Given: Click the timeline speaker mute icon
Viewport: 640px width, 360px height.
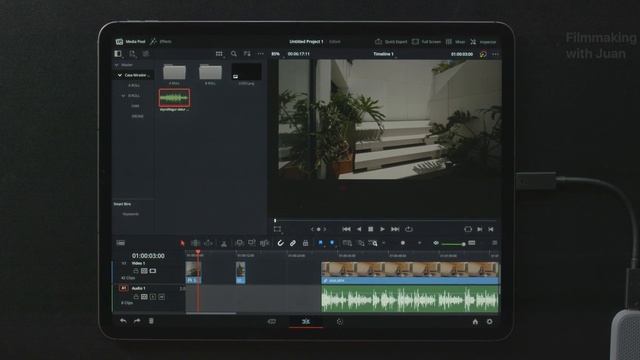Looking at the screenshot, I should 436,243.
